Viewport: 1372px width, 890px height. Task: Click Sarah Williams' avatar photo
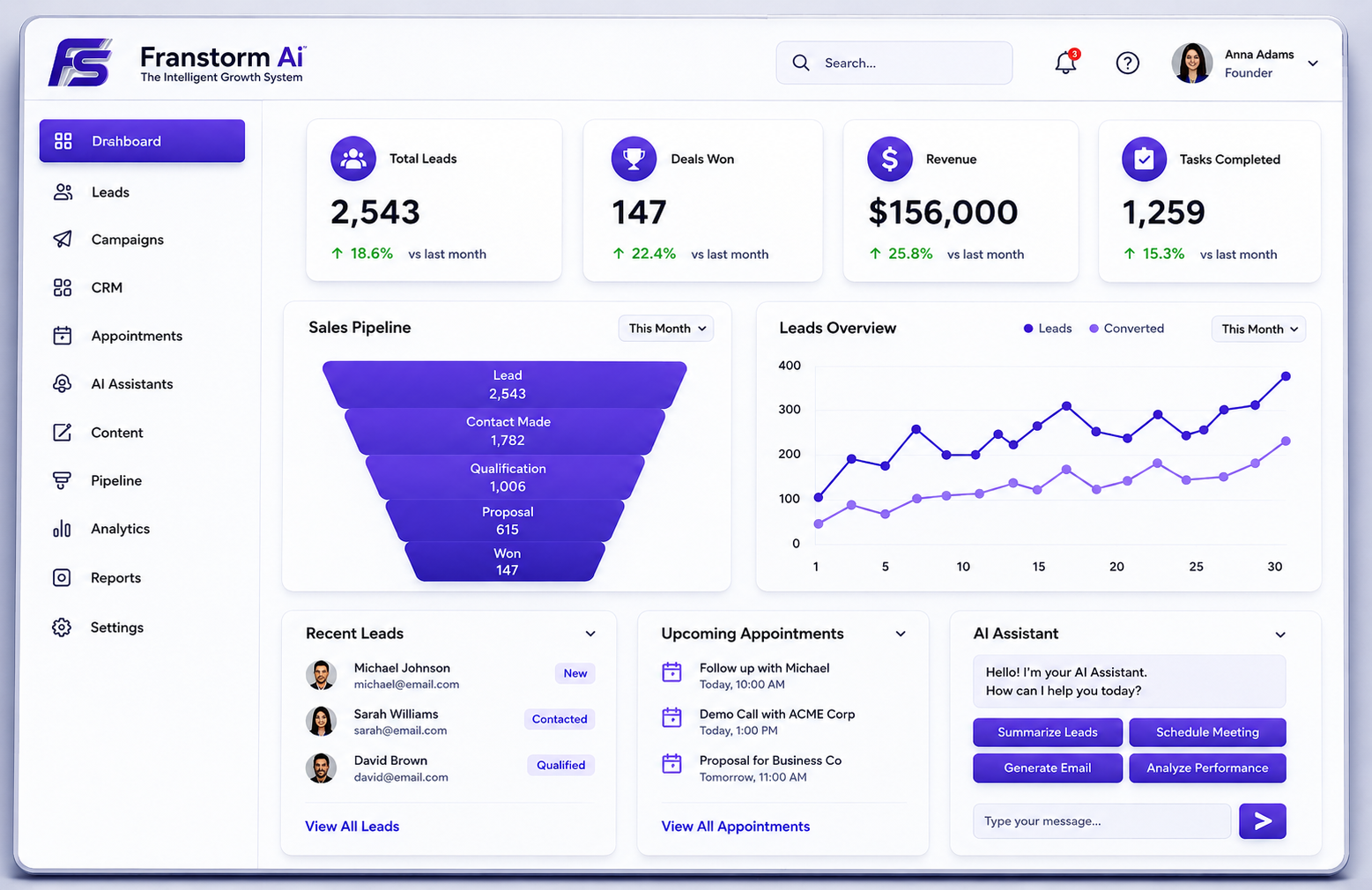pos(322,721)
